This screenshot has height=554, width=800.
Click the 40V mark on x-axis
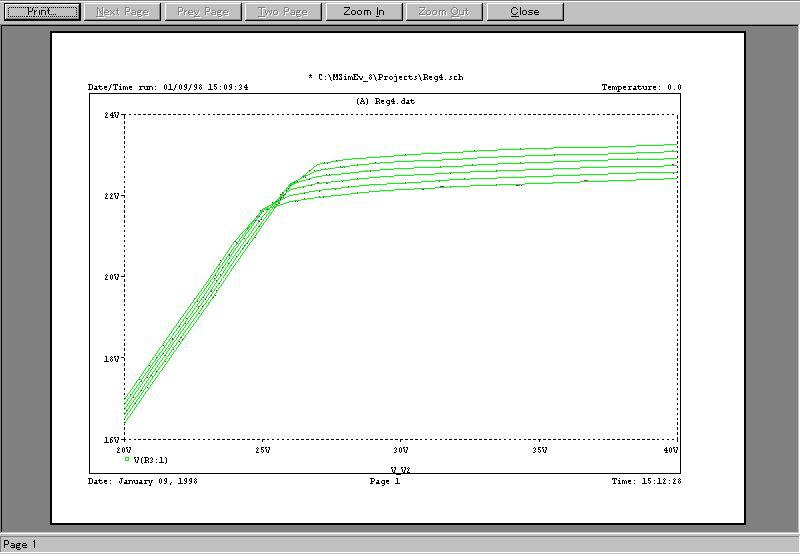672,450
